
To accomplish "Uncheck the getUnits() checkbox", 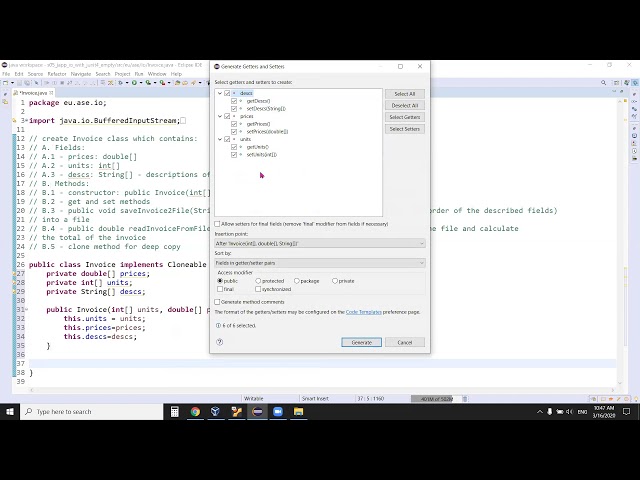I will [234, 147].
